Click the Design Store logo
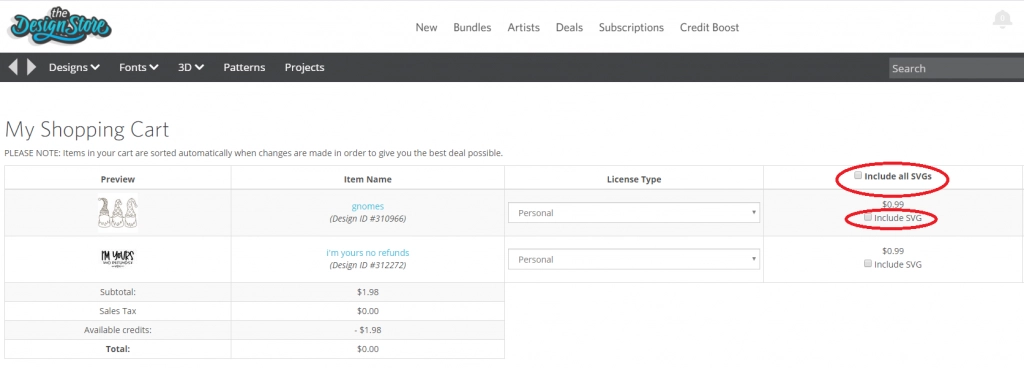Image resolution: width=1024 pixels, height=368 pixels. [60, 26]
